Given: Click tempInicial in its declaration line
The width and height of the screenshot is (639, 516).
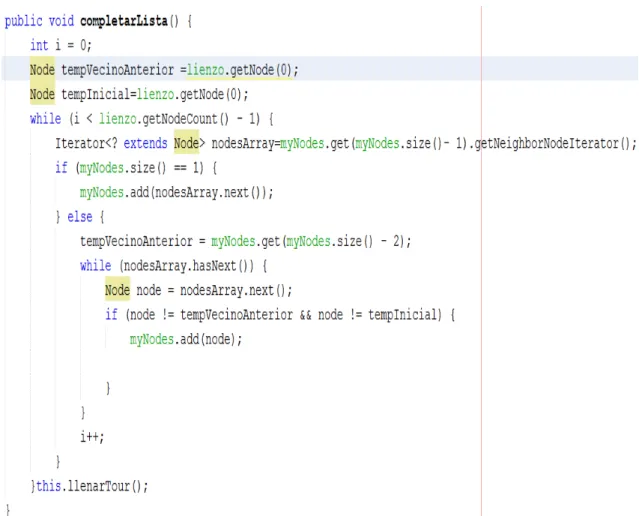Looking at the screenshot, I should (95, 95).
